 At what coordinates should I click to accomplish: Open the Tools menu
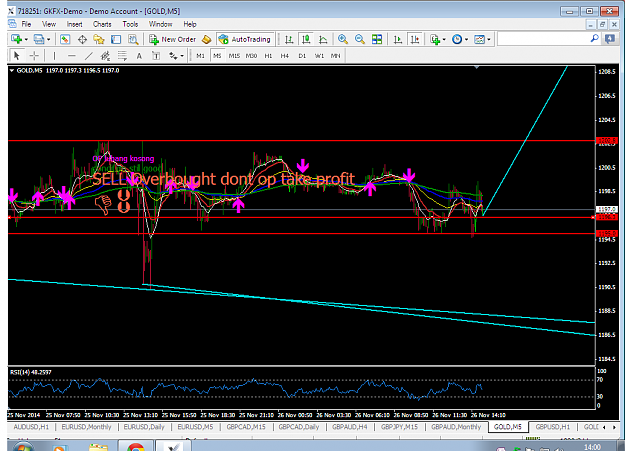point(130,24)
